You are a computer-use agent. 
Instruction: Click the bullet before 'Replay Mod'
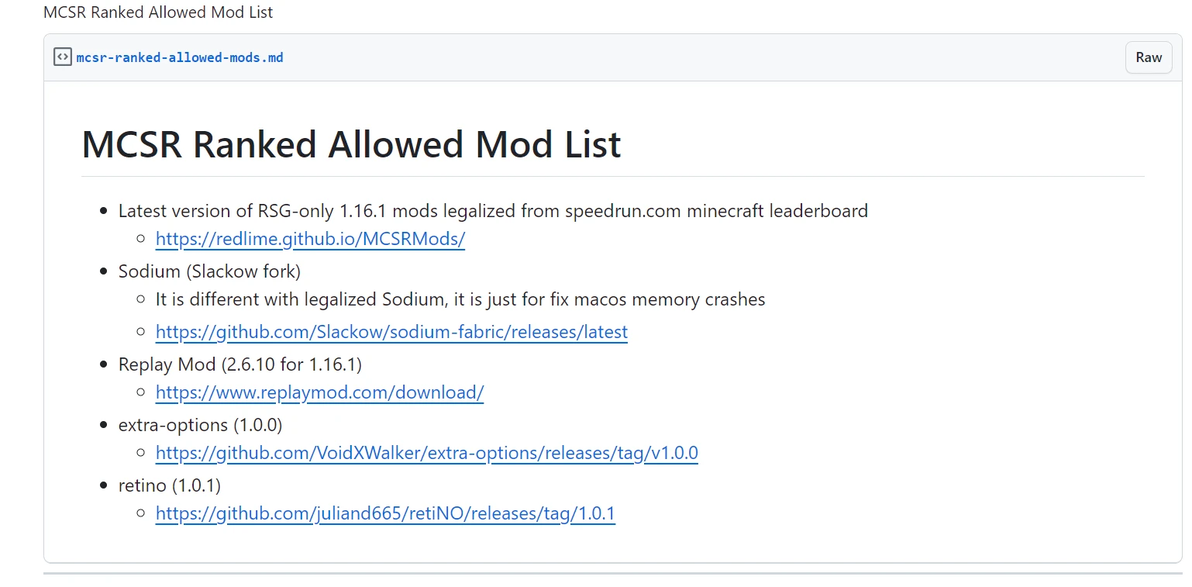[104, 365]
